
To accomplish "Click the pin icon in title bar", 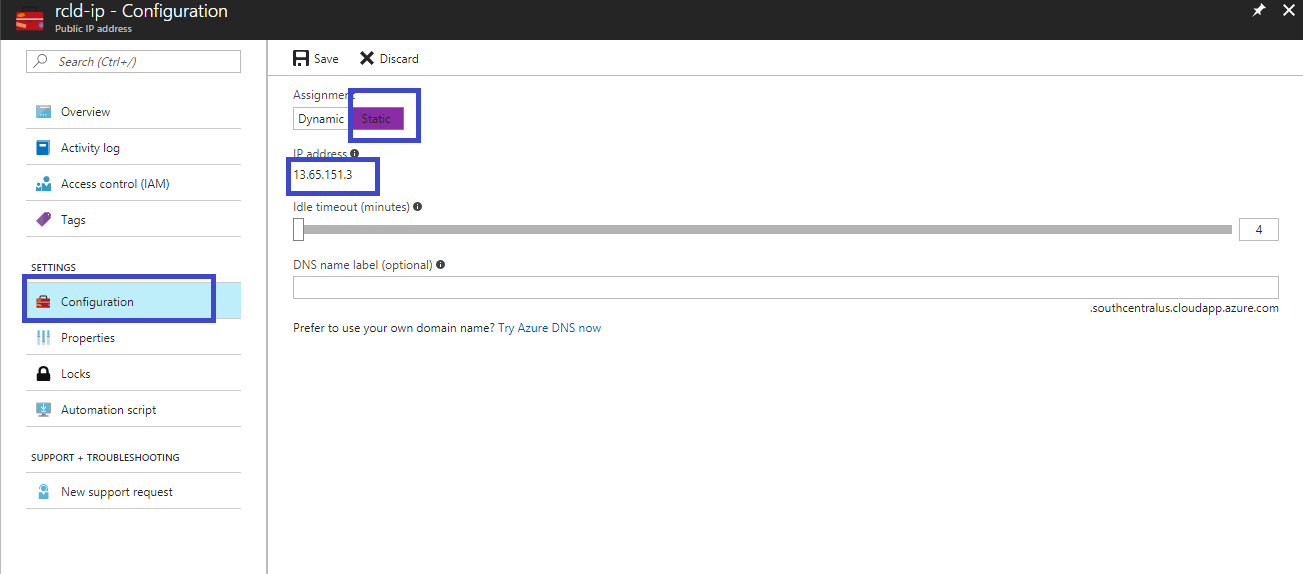I will (1258, 10).
